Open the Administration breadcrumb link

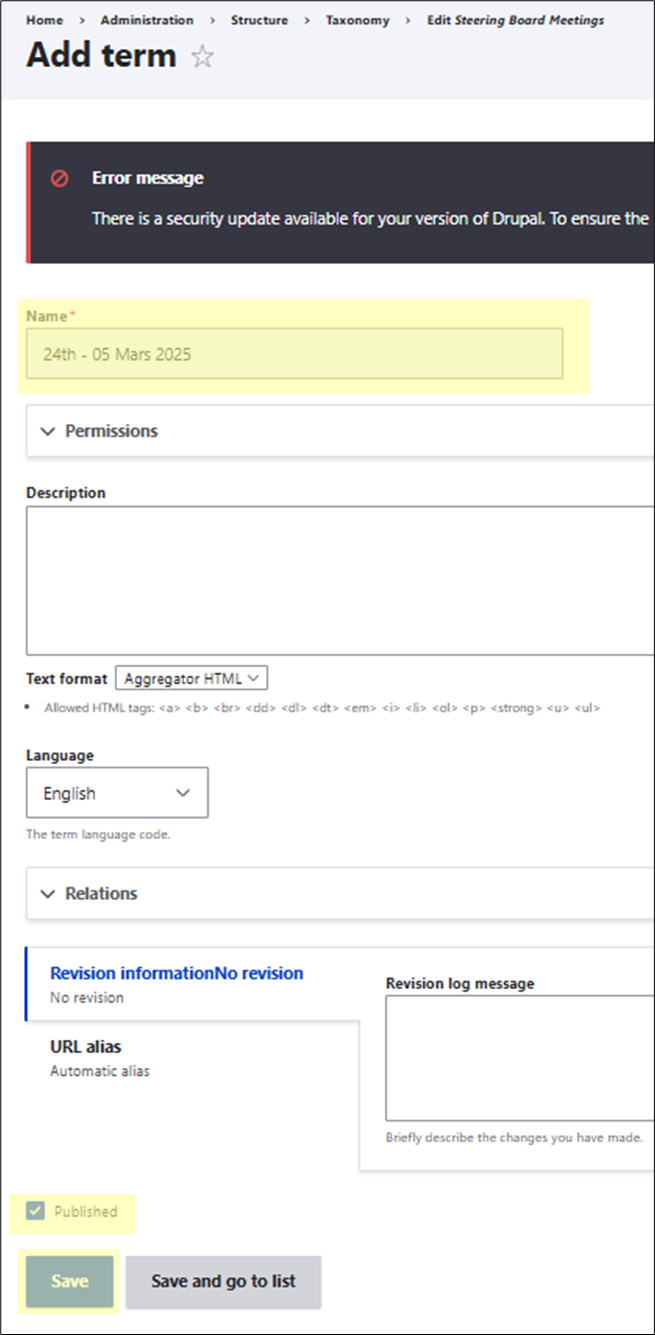pyautogui.click(x=147, y=20)
